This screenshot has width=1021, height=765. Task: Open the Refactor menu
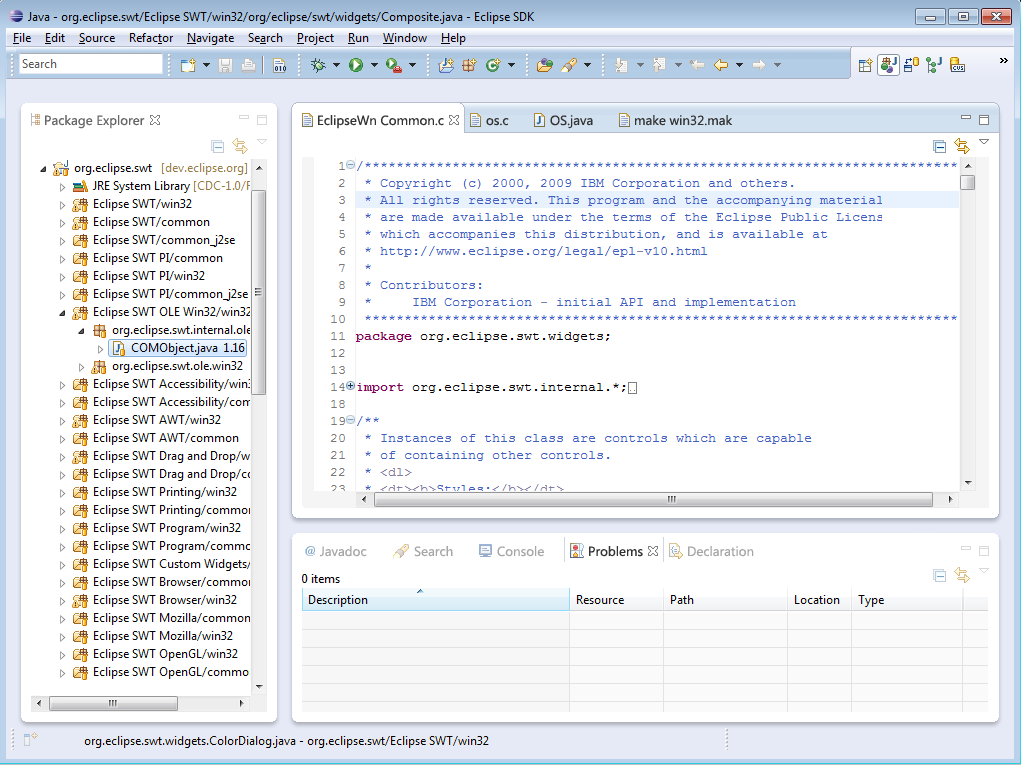coord(151,38)
